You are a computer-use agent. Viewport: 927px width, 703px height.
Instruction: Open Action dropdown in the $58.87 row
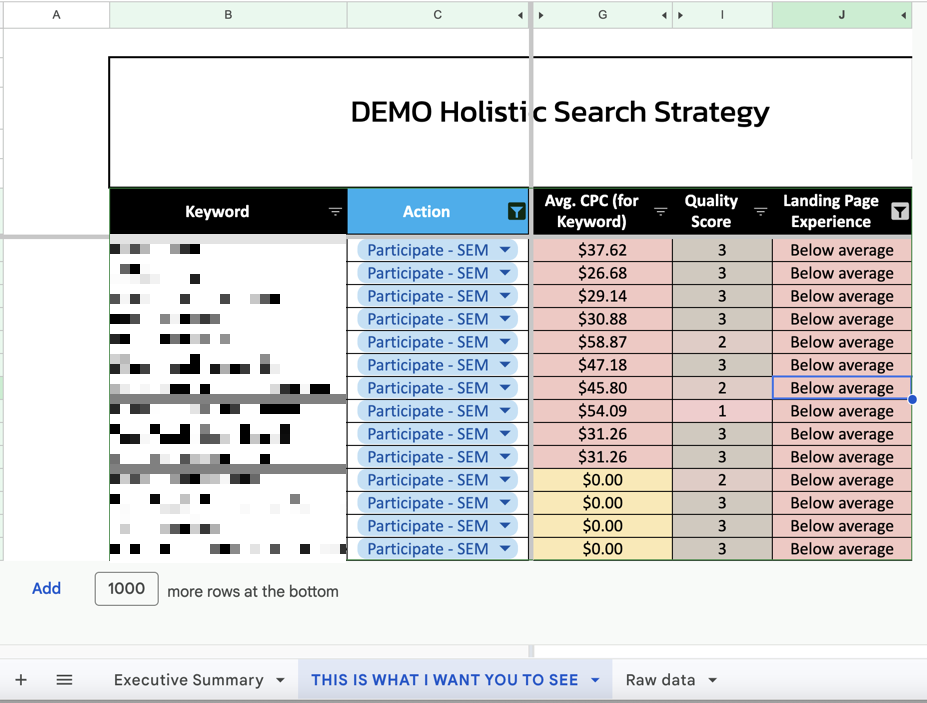point(505,342)
